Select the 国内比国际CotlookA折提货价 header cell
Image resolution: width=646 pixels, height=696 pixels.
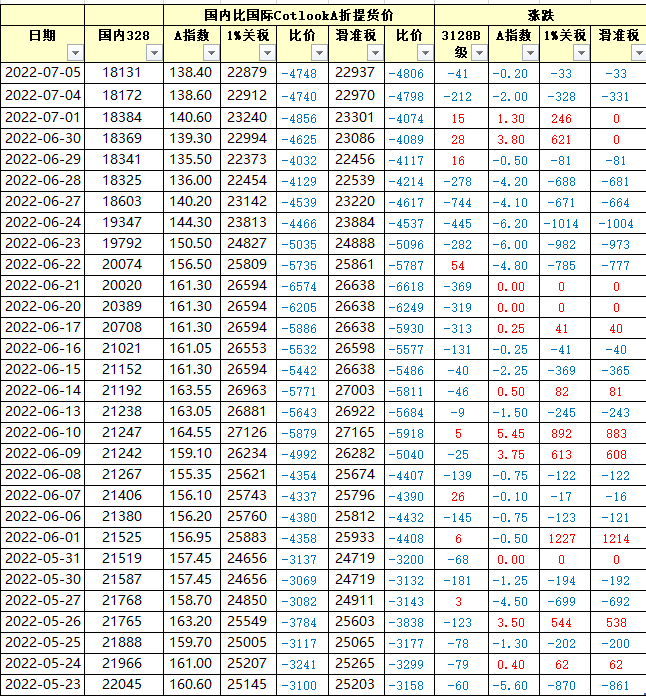299,16
